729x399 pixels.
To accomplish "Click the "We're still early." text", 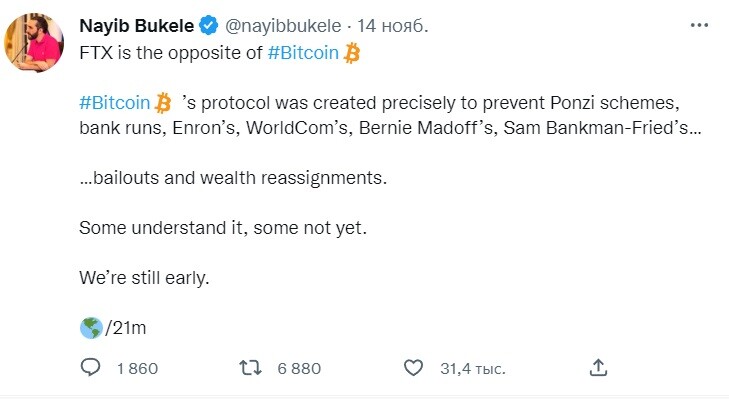I will click(x=145, y=278).
